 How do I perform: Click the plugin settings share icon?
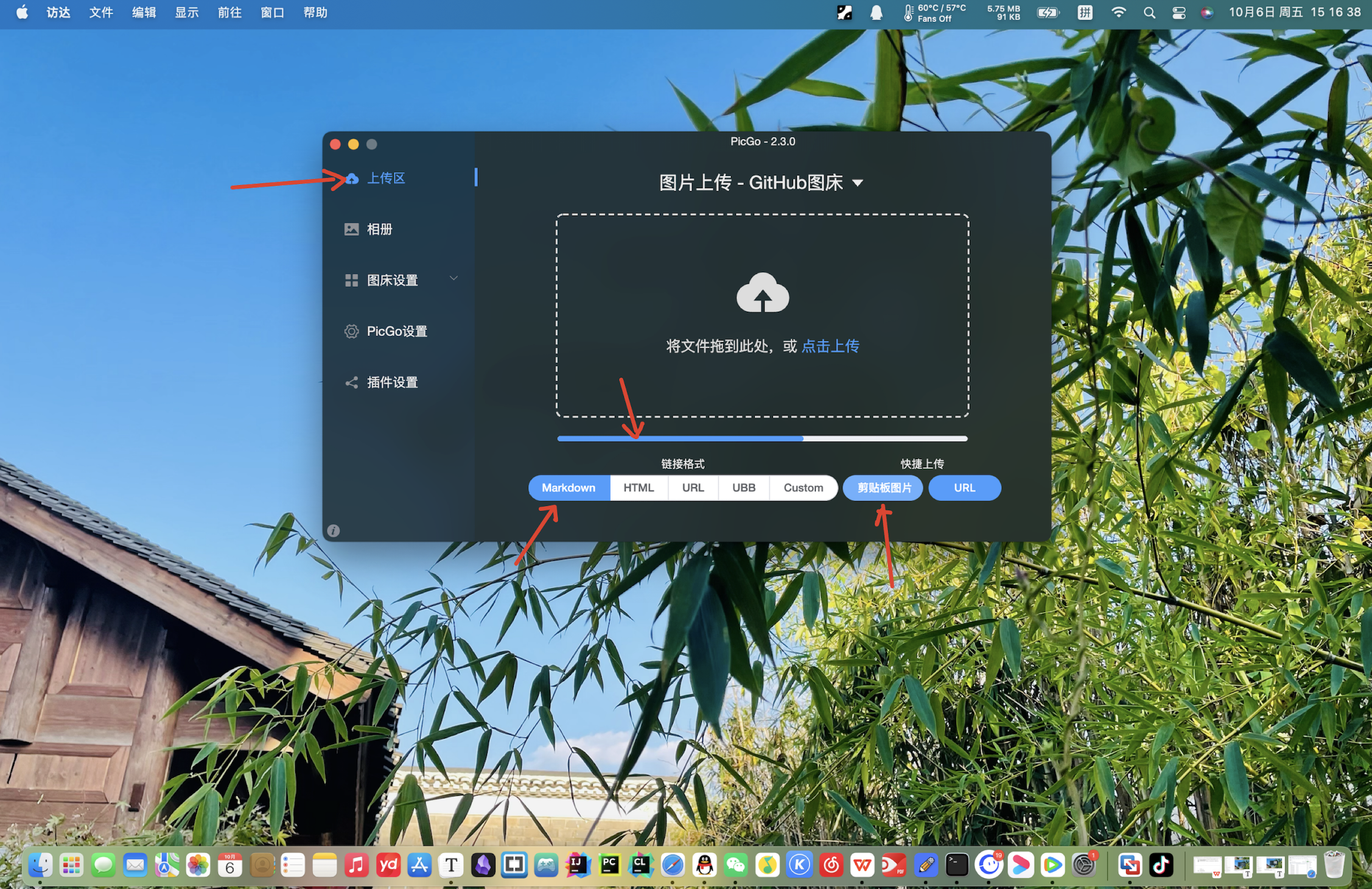click(351, 382)
